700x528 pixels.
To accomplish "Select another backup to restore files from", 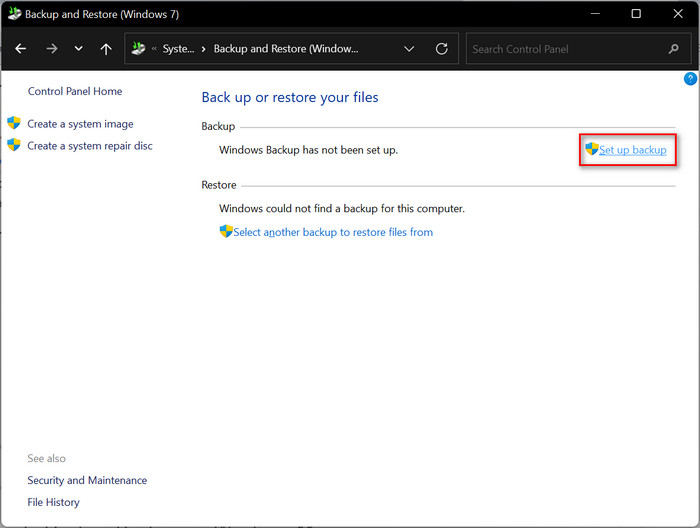I will tap(333, 232).
